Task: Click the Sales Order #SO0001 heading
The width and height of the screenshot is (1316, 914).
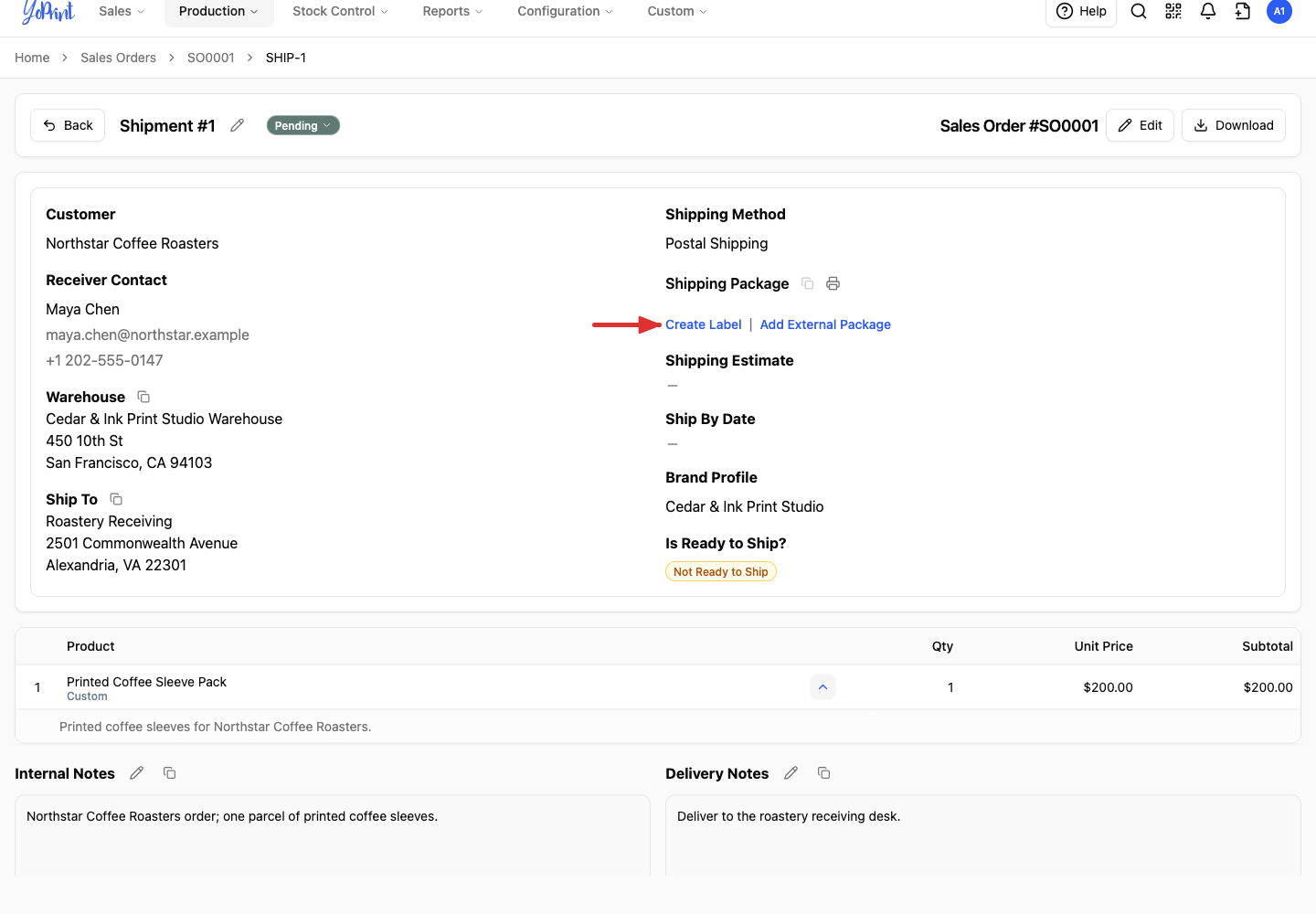Action: point(1019,125)
